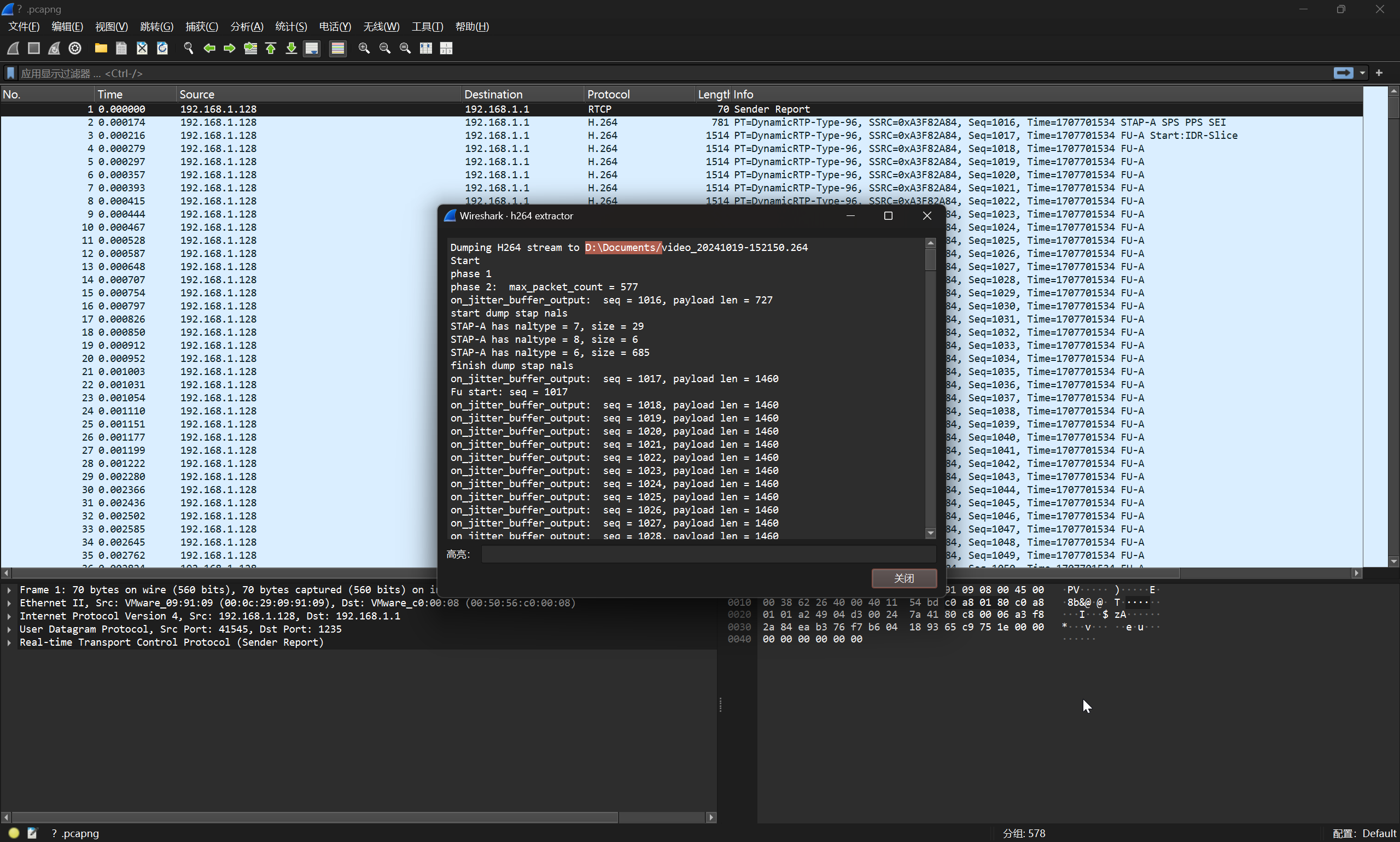Click the Stop capturing packets icon
The image size is (1400, 842).
click(33, 48)
